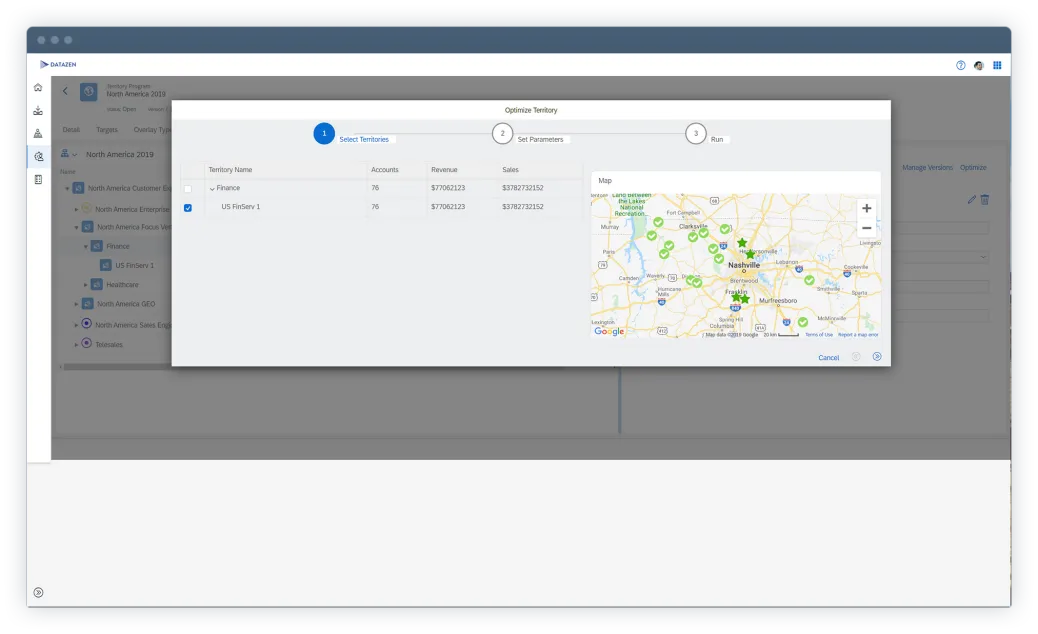
Task: Uncheck the US FinServ 1 checkbox
Action: [188, 207]
